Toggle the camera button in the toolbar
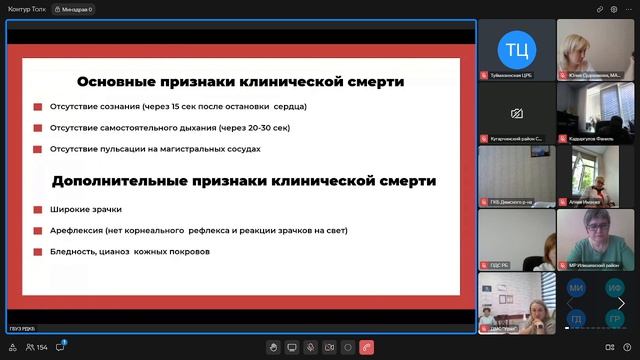The width and height of the screenshot is (640, 360). click(329, 347)
